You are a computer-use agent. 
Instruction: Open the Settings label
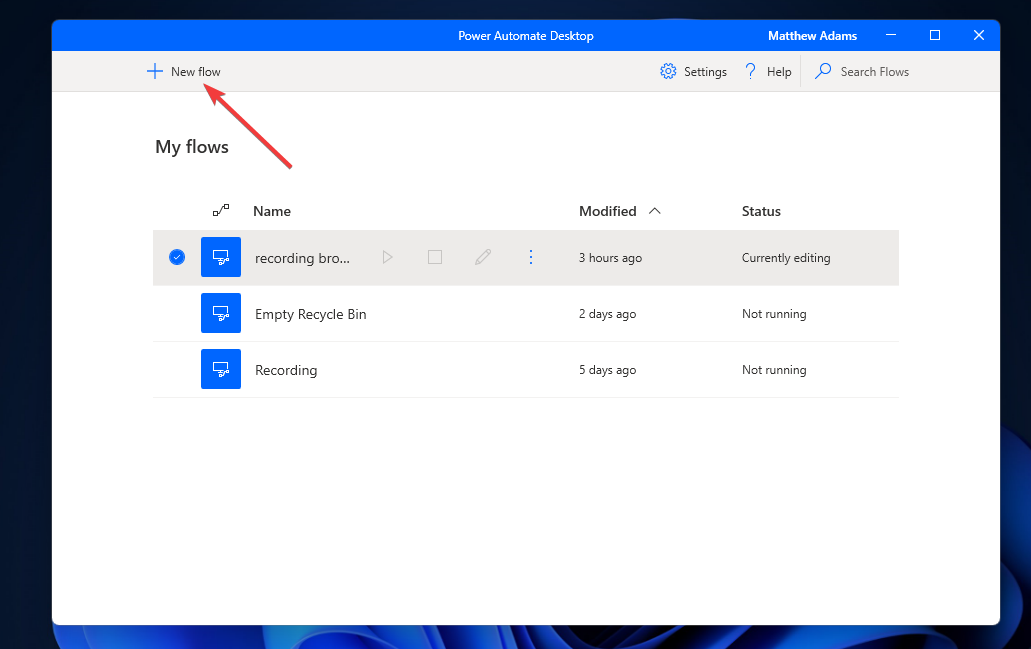point(705,72)
